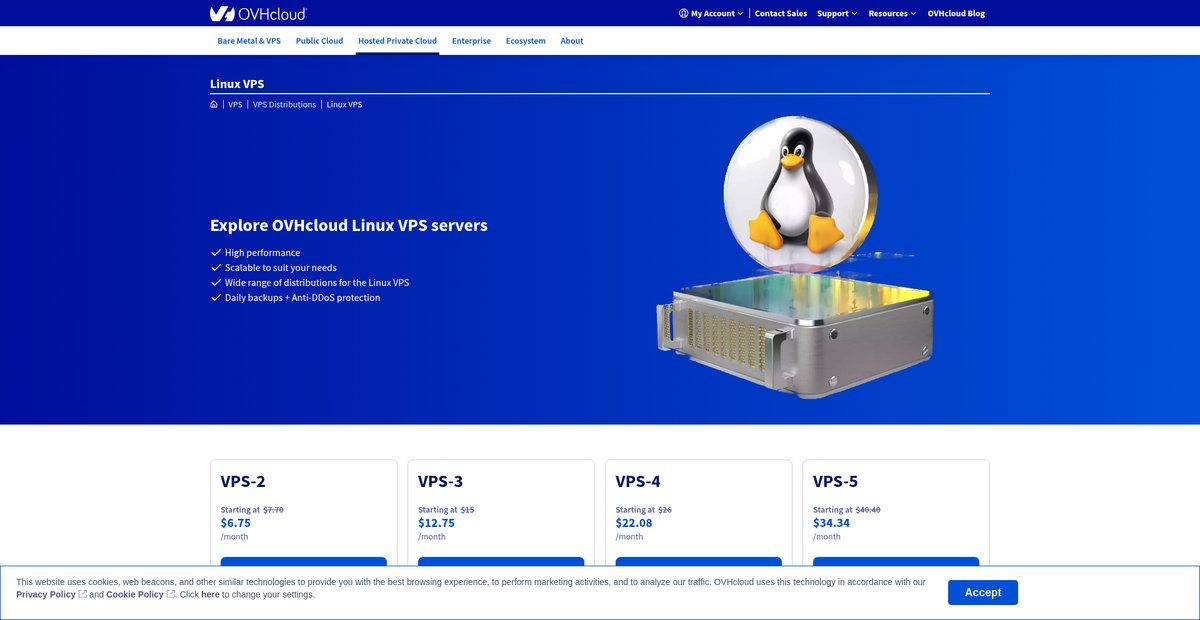Click the VPS-4 plan title
Viewport: 1200px width, 620px height.
[638, 481]
